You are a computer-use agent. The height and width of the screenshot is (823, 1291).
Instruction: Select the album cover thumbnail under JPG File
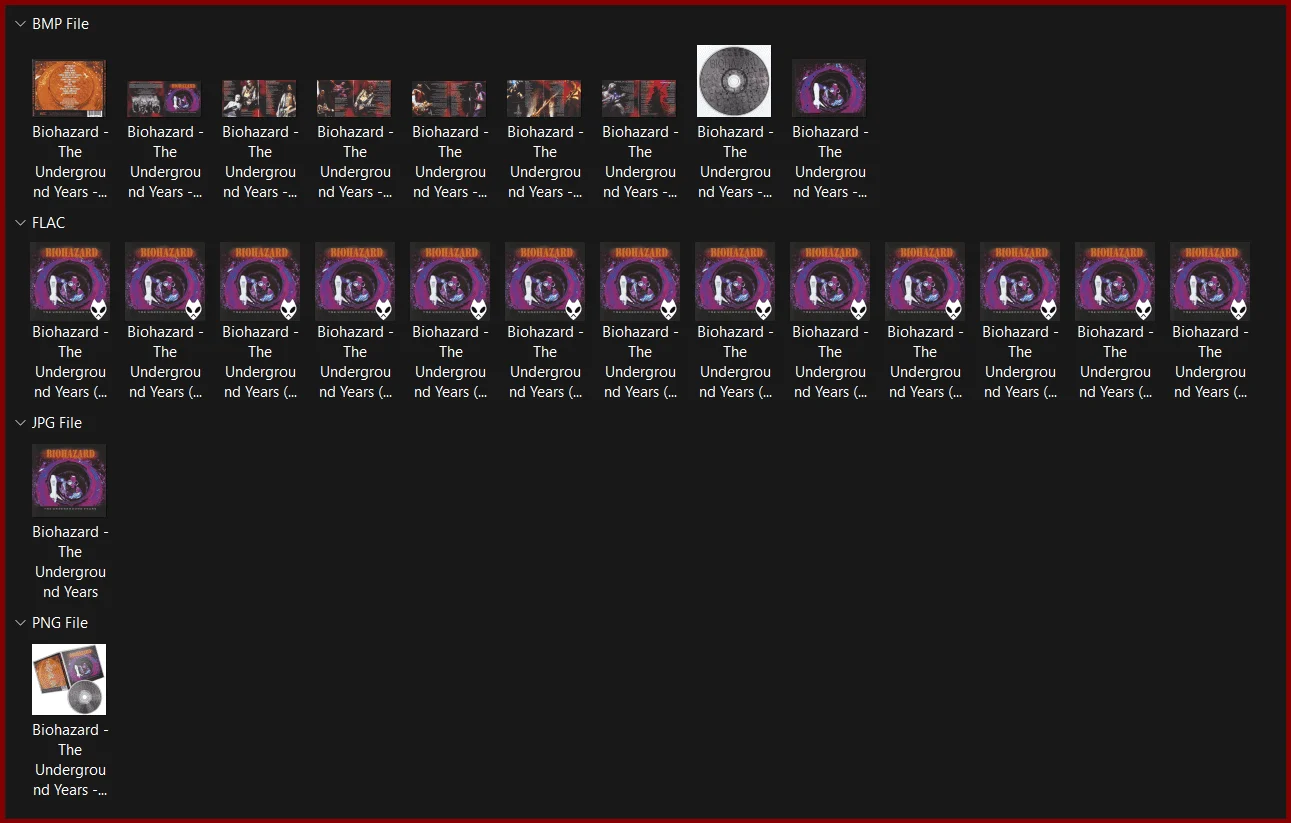(x=69, y=480)
